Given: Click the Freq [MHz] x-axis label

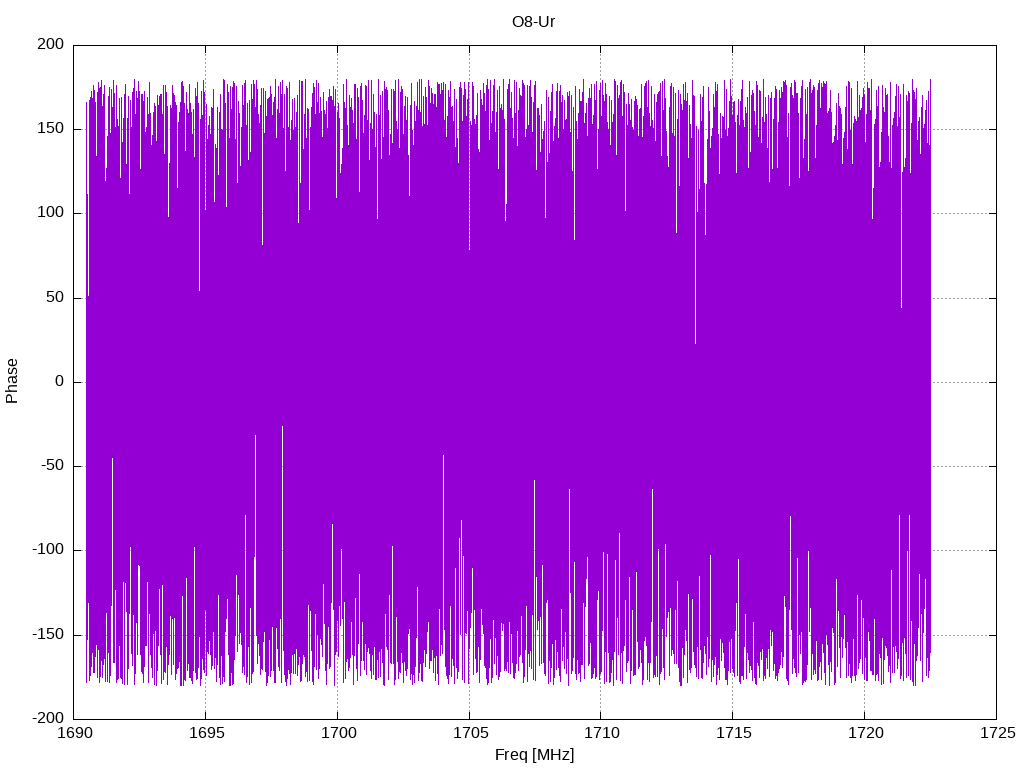Looking at the screenshot, I should (x=534, y=754).
